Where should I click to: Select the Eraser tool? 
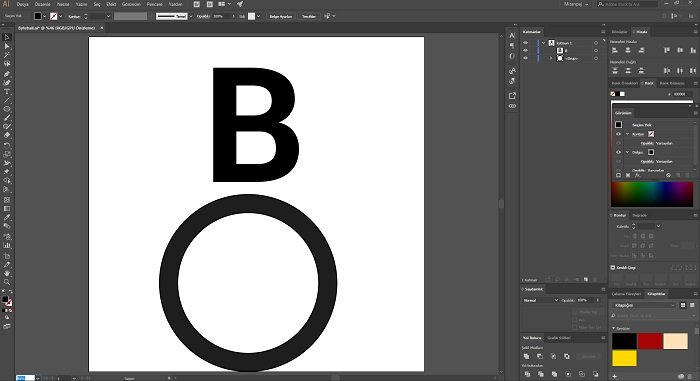coord(7,135)
